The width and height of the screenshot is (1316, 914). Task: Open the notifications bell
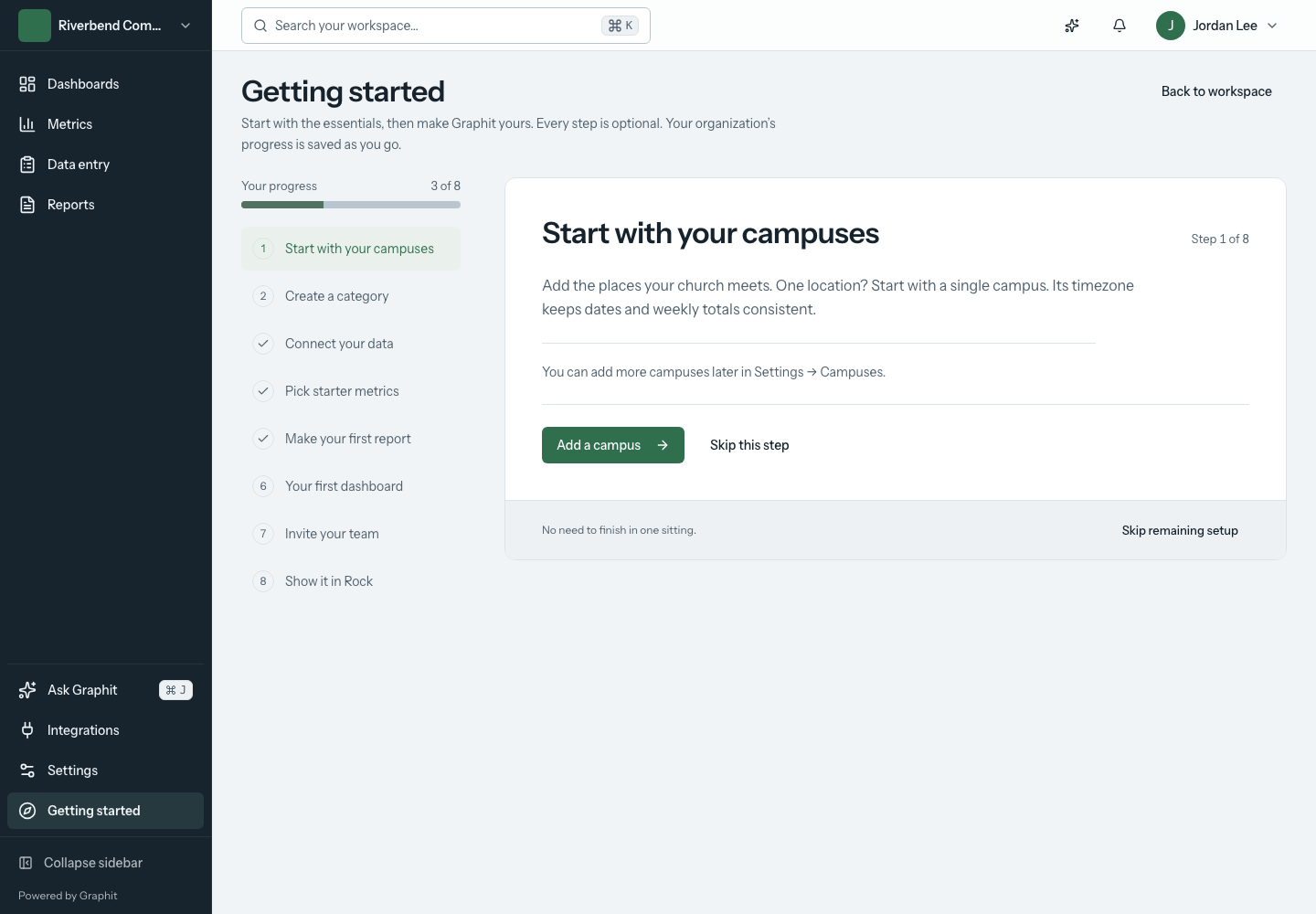pos(1120,26)
